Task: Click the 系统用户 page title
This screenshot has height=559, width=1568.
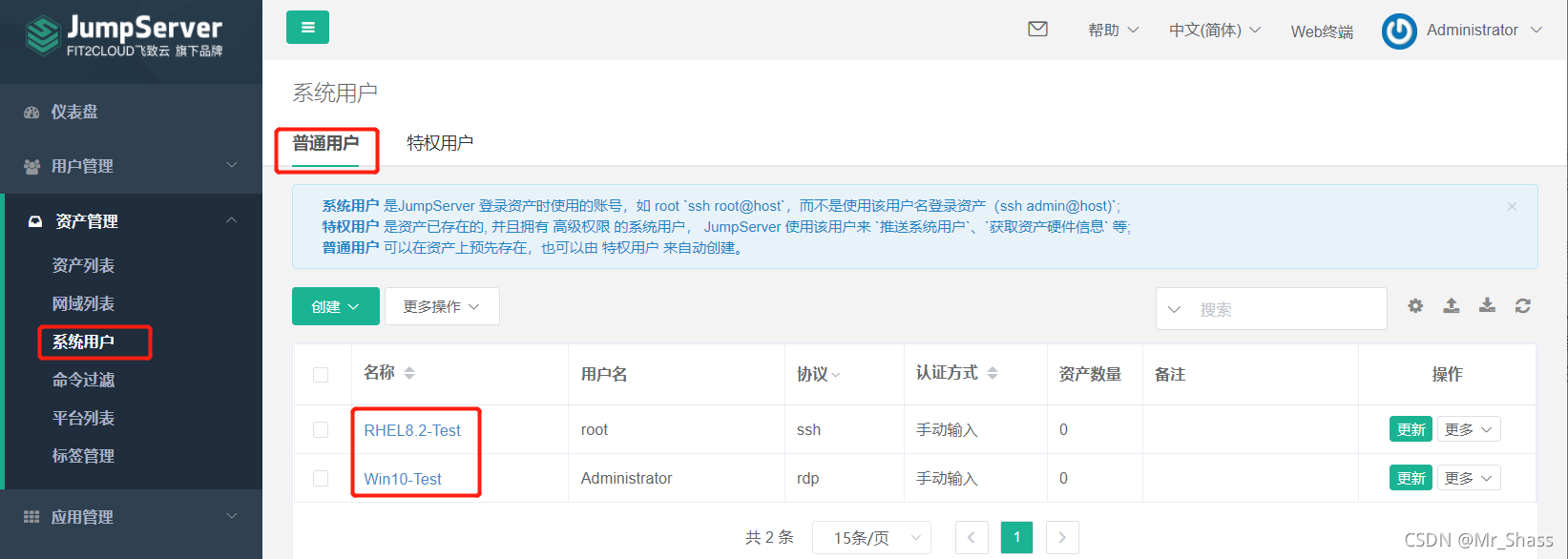Action: (x=335, y=93)
